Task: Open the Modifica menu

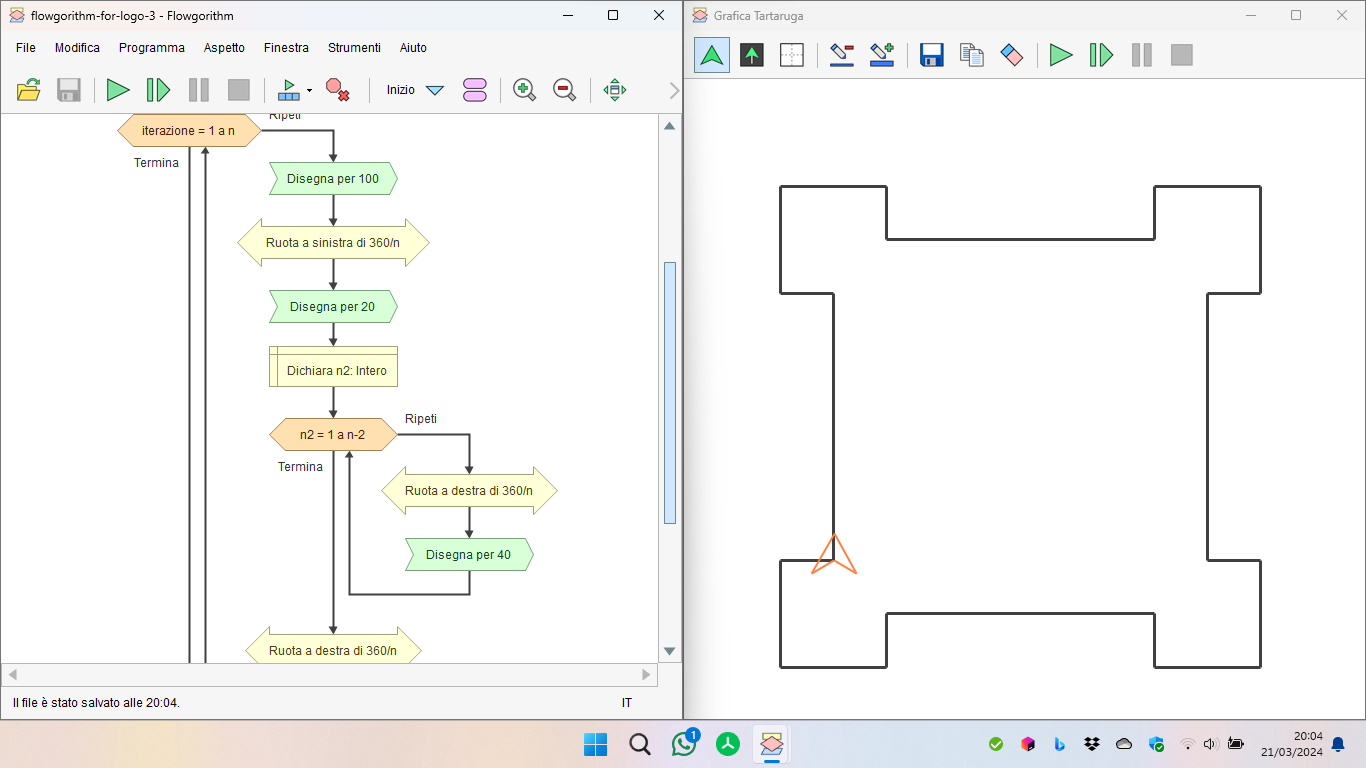Action: pyautogui.click(x=77, y=47)
